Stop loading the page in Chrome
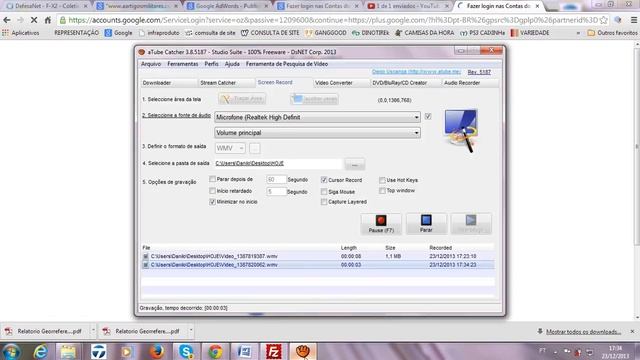 [x=34, y=20]
